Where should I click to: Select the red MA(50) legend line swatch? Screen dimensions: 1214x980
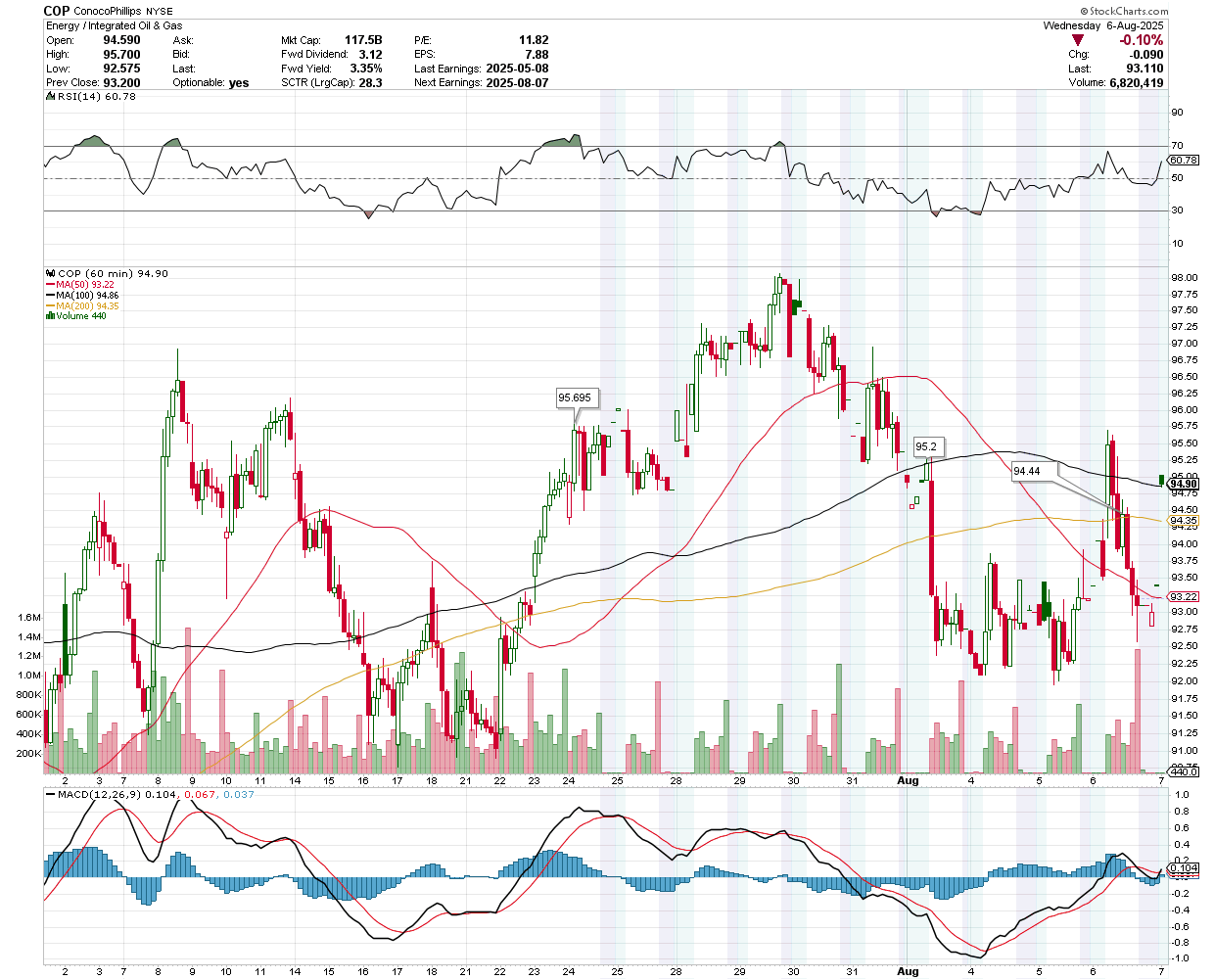point(51,285)
